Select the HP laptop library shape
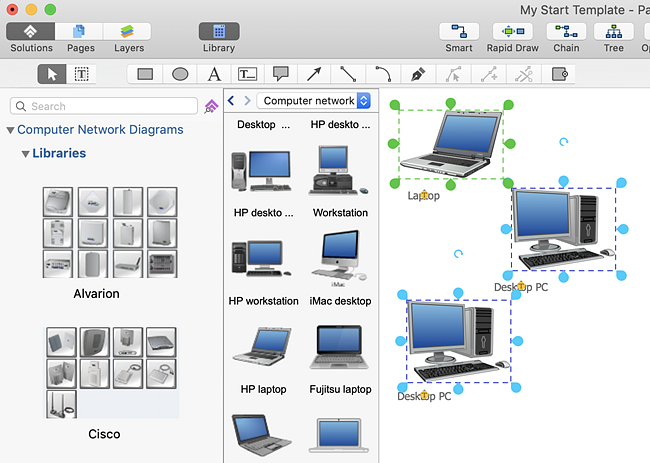The width and height of the screenshot is (650, 463). (x=262, y=346)
